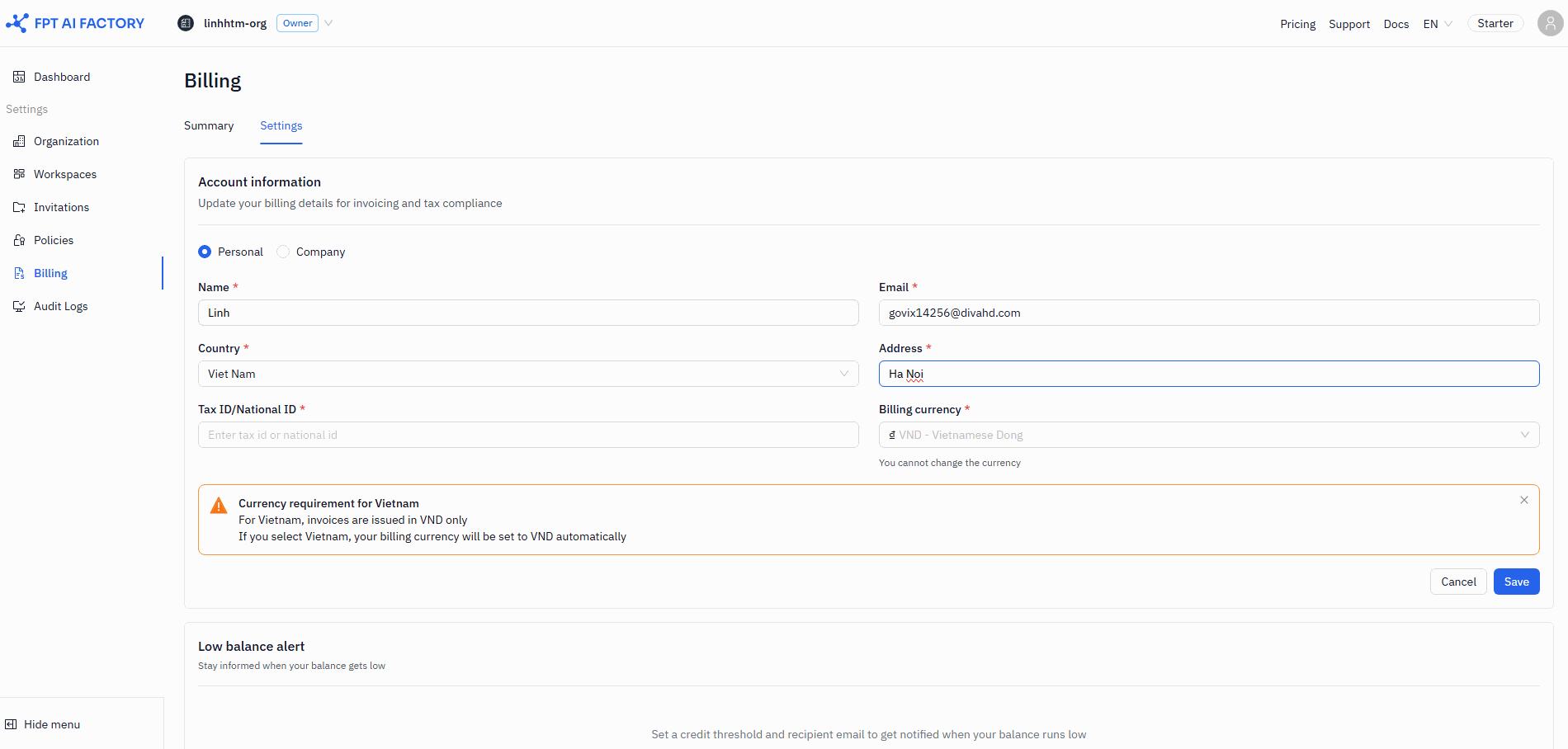Open the EN language dropdown
This screenshot has height=749, width=1568.
coord(1438,24)
